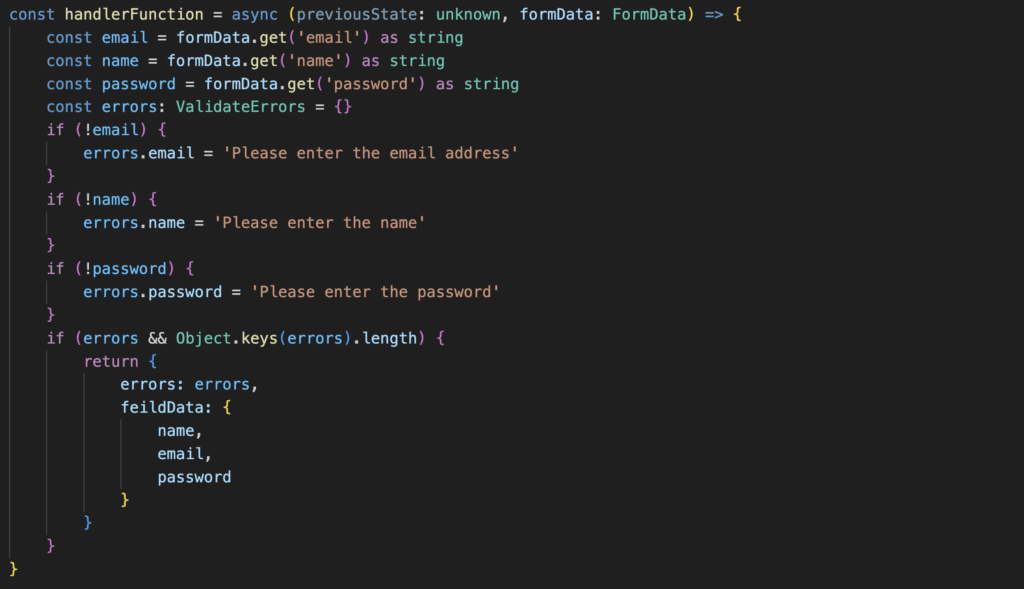Place cursor in 'Please enter the email address'
This screenshot has width=1024, height=589.
click(371, 153)
